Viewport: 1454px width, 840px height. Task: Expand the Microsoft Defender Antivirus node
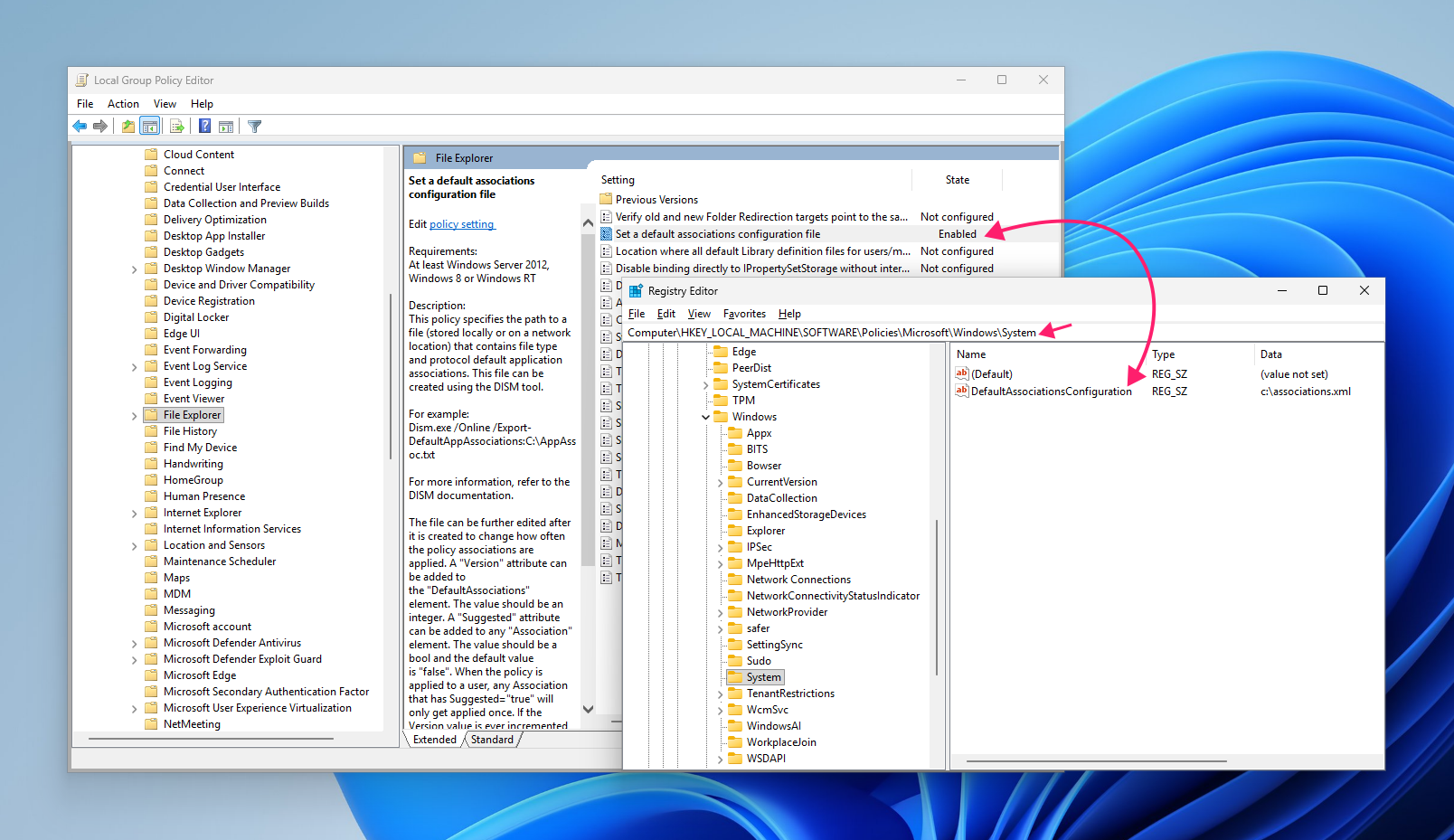135,643
